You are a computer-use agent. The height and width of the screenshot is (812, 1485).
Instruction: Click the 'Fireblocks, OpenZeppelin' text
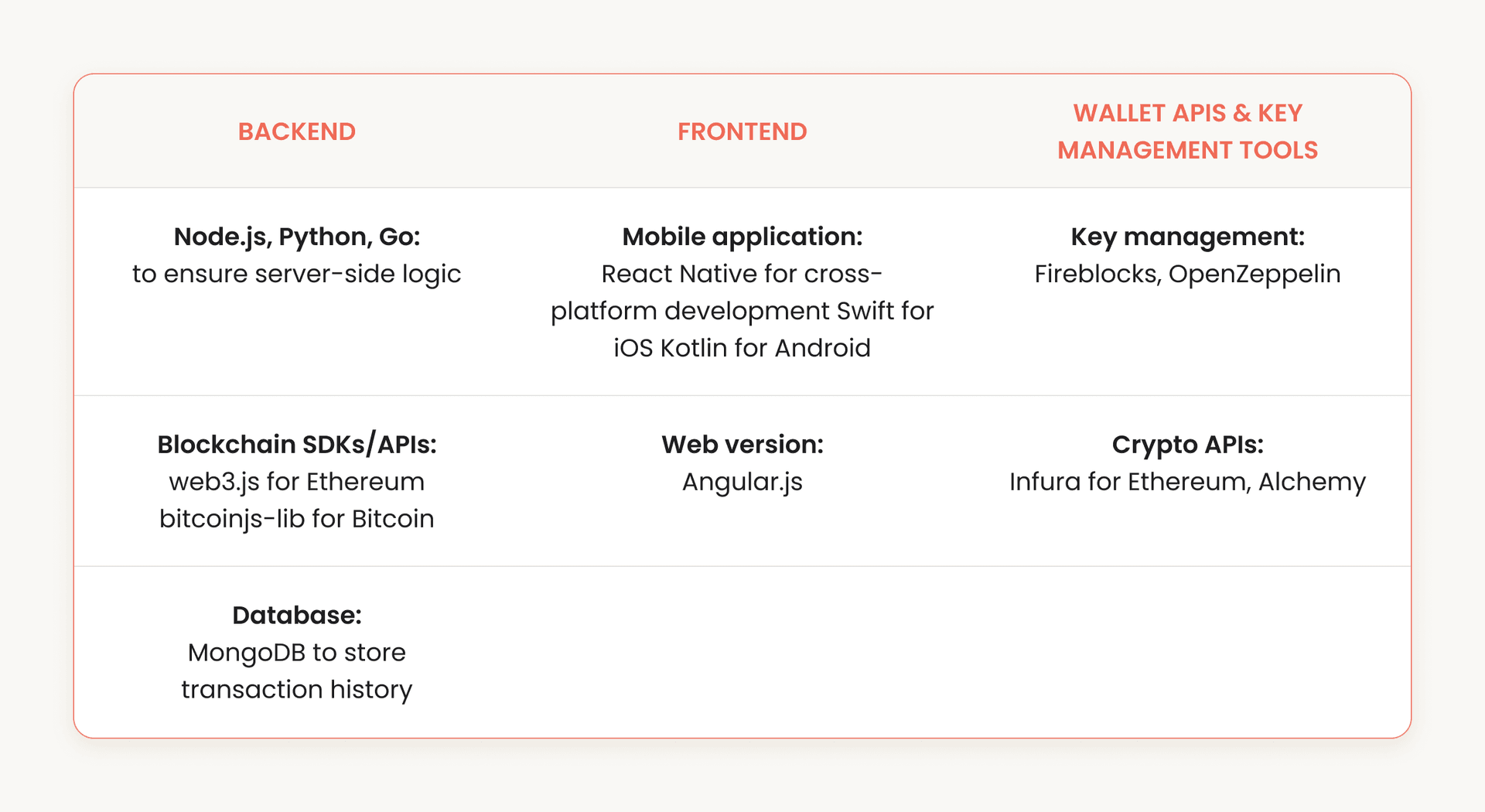1187,274
